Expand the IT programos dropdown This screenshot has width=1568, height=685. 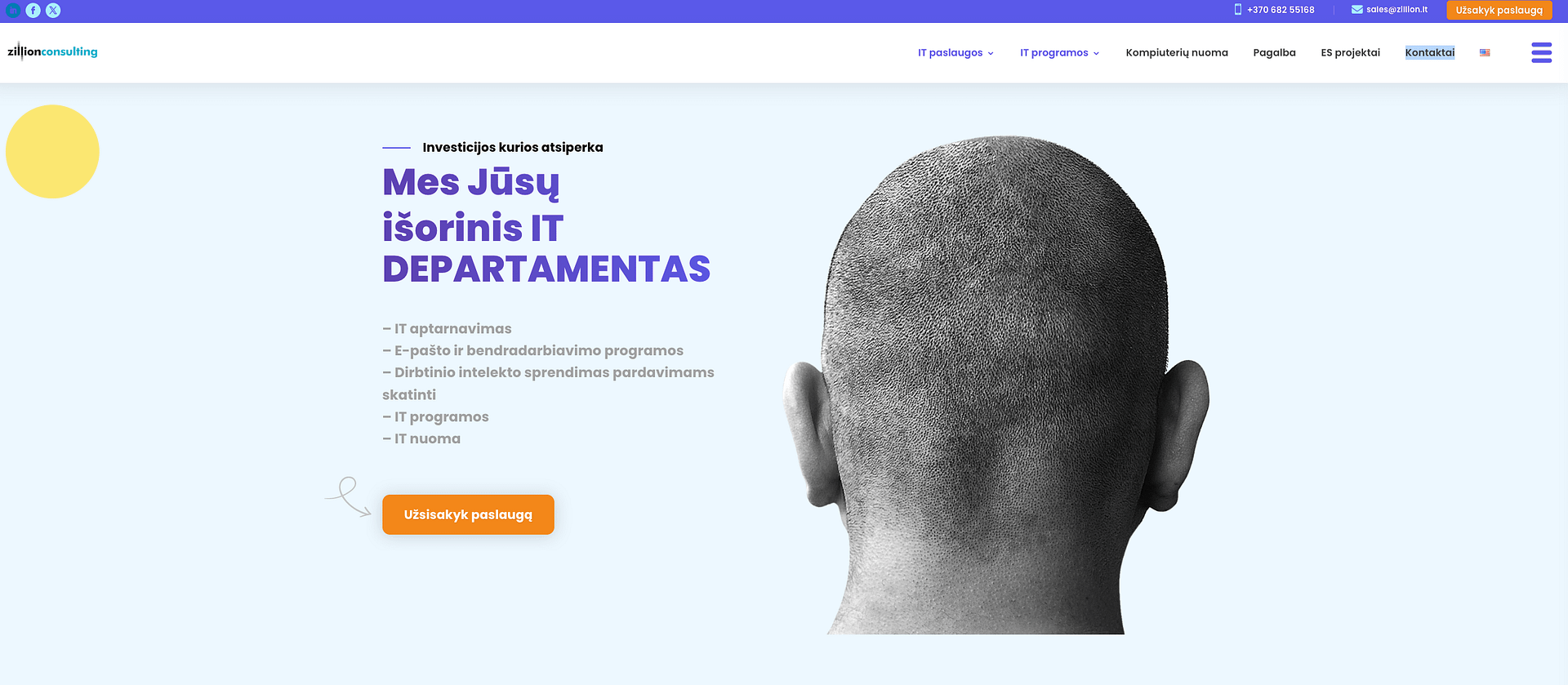(1059, 52)
